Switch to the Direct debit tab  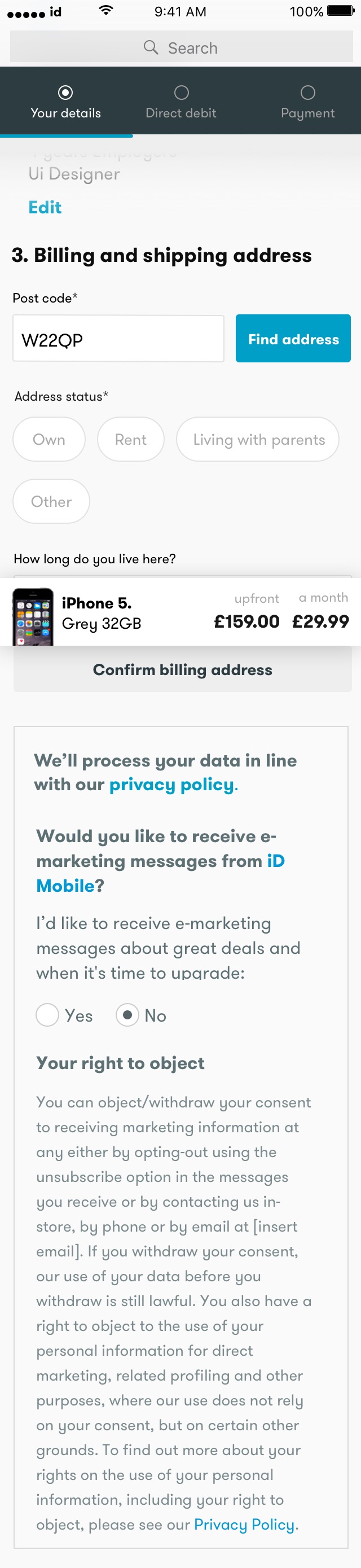coord(181,101)
